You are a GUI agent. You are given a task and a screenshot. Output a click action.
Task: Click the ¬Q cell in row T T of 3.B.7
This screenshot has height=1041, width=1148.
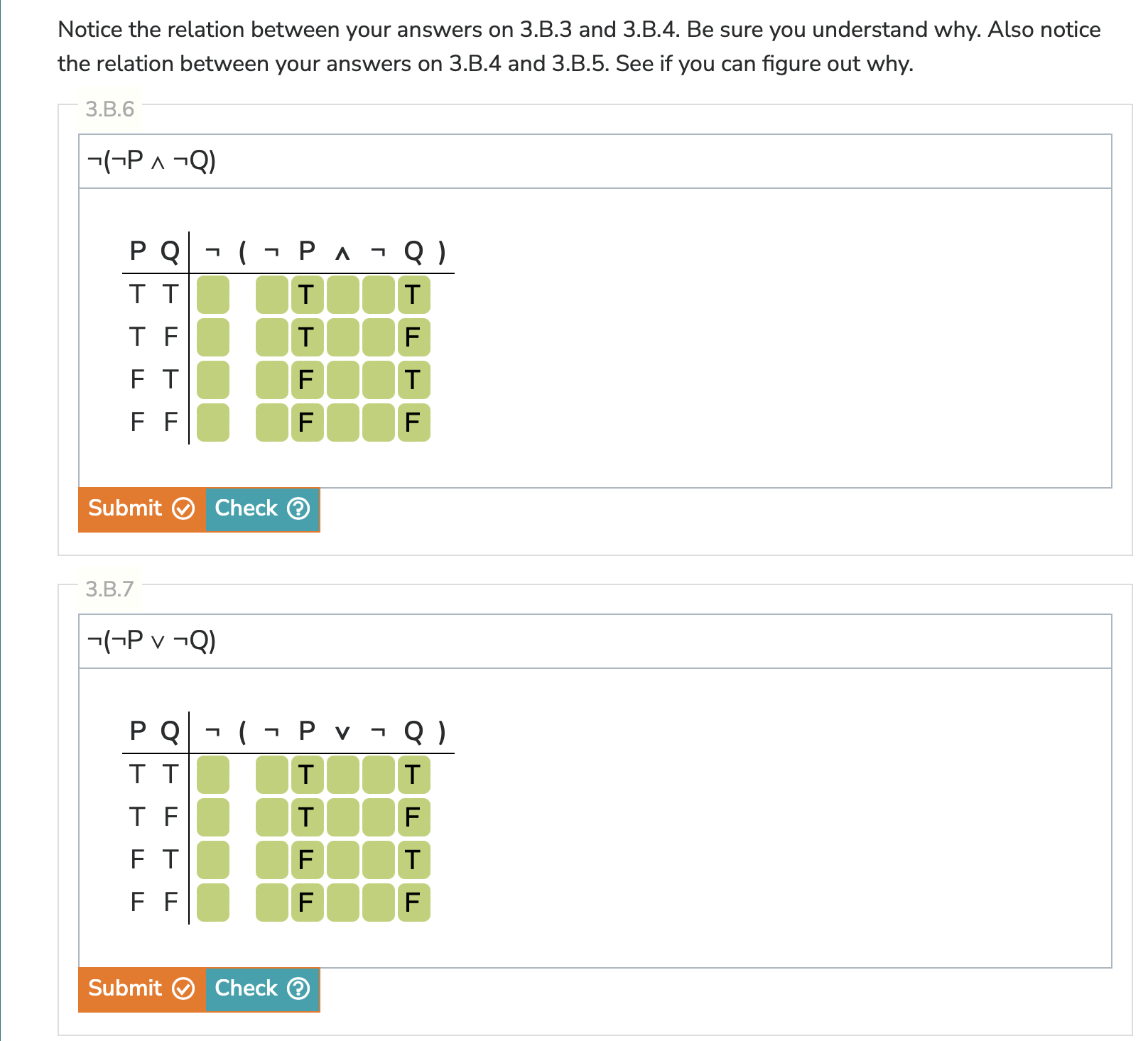[x=377, y=775]
